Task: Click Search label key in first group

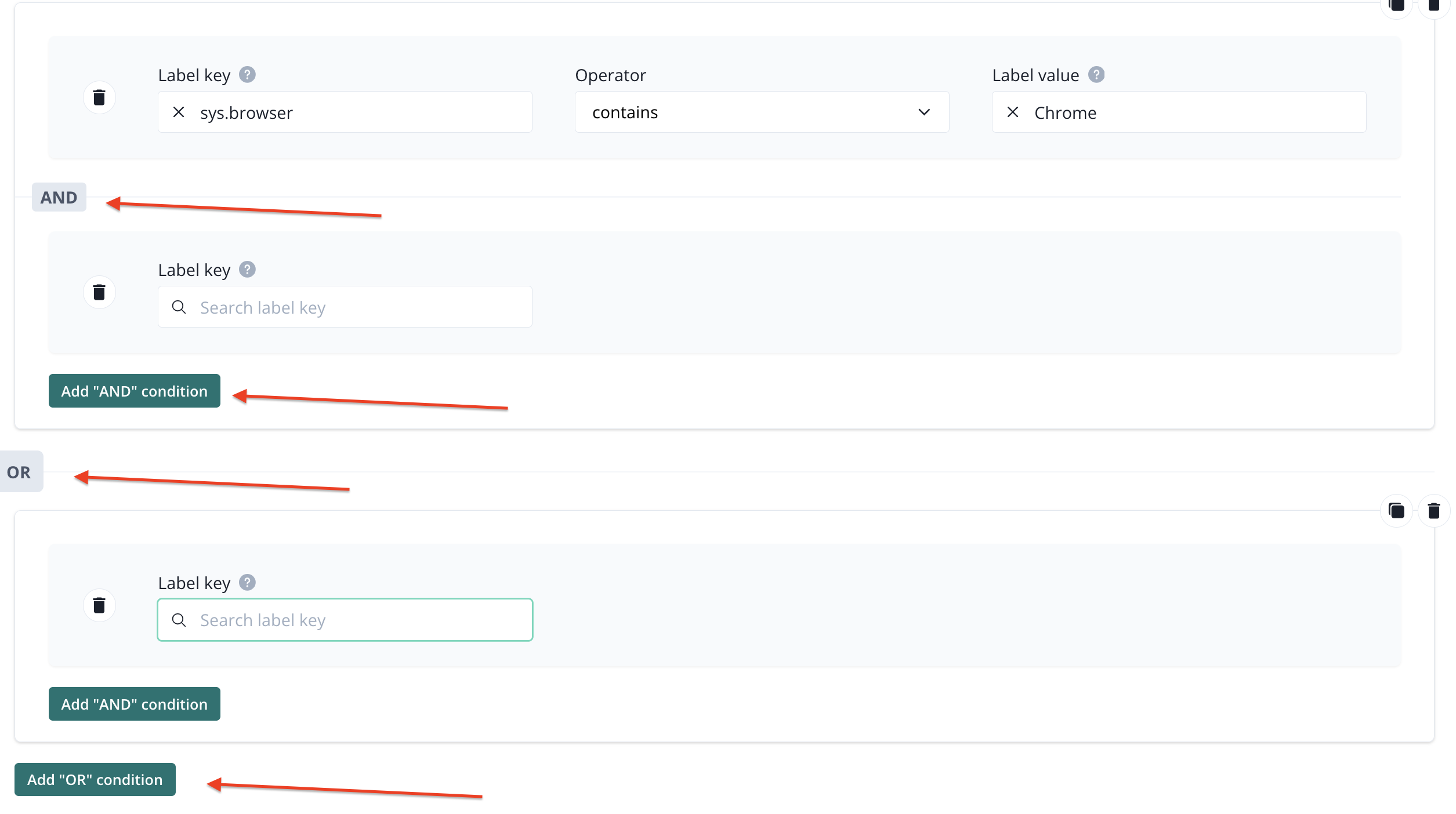Action: click(x=360, y=307)
